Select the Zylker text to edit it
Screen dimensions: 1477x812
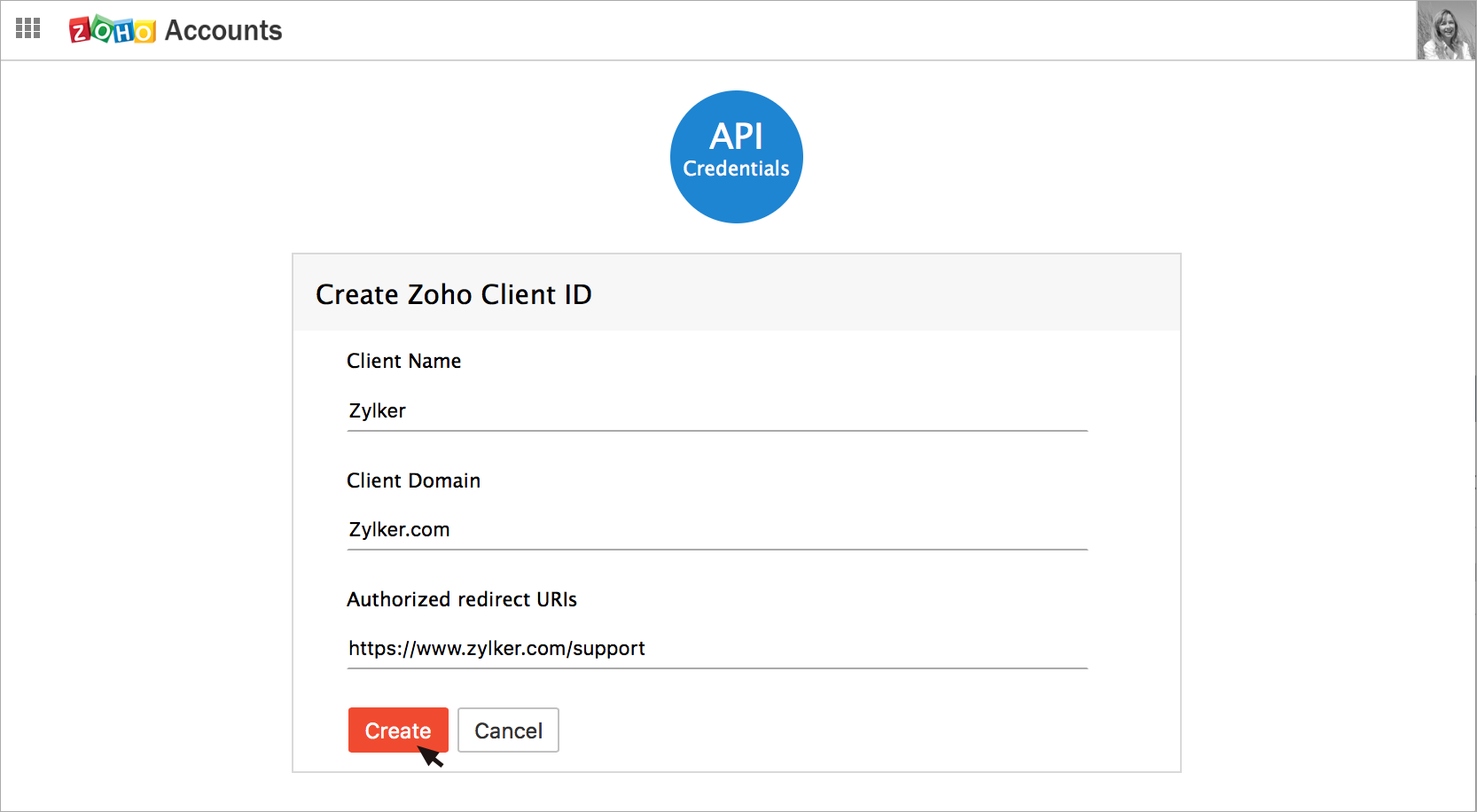pos(377,410)
